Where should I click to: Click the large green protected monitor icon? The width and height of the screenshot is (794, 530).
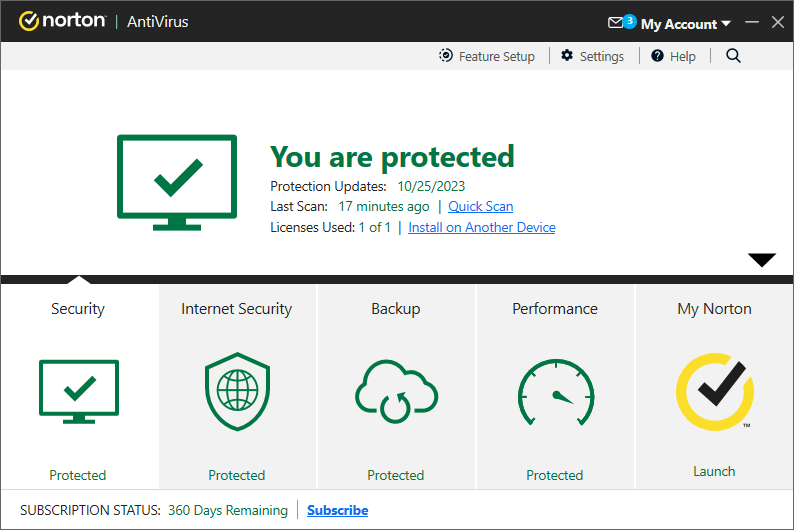[x=177, y=182]
